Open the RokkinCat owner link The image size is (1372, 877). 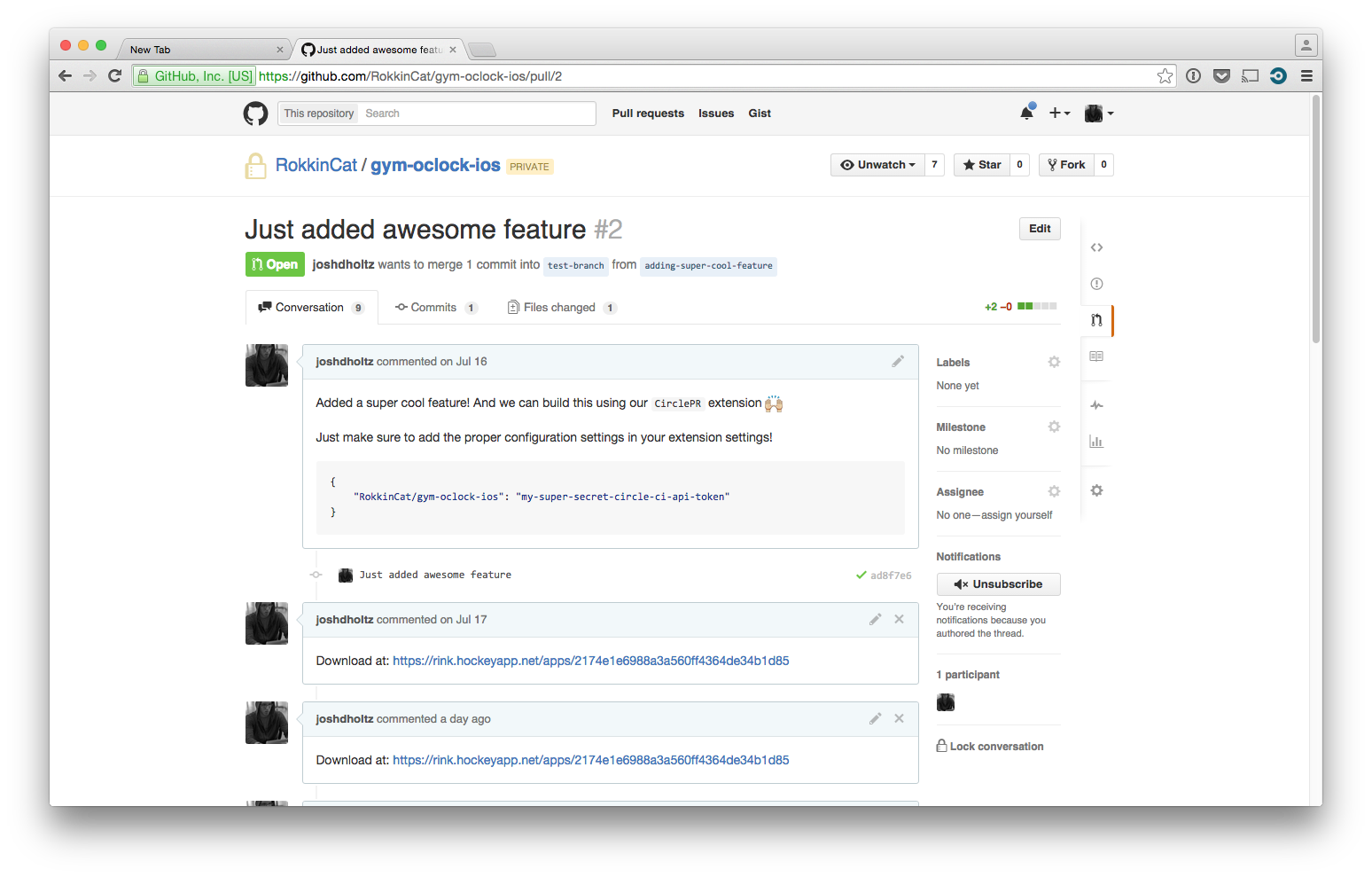pos(316,165)
